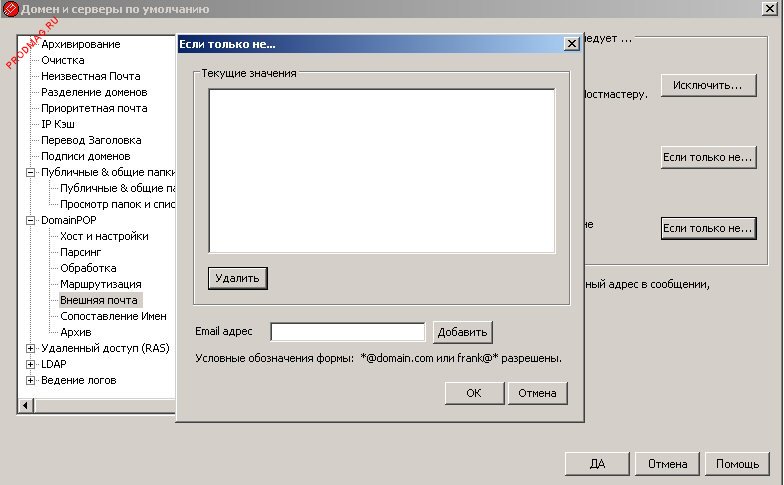This screenshot has width=784, height=485.
Task: Click the 'Удалить' button
Action: tap(238, 277)
